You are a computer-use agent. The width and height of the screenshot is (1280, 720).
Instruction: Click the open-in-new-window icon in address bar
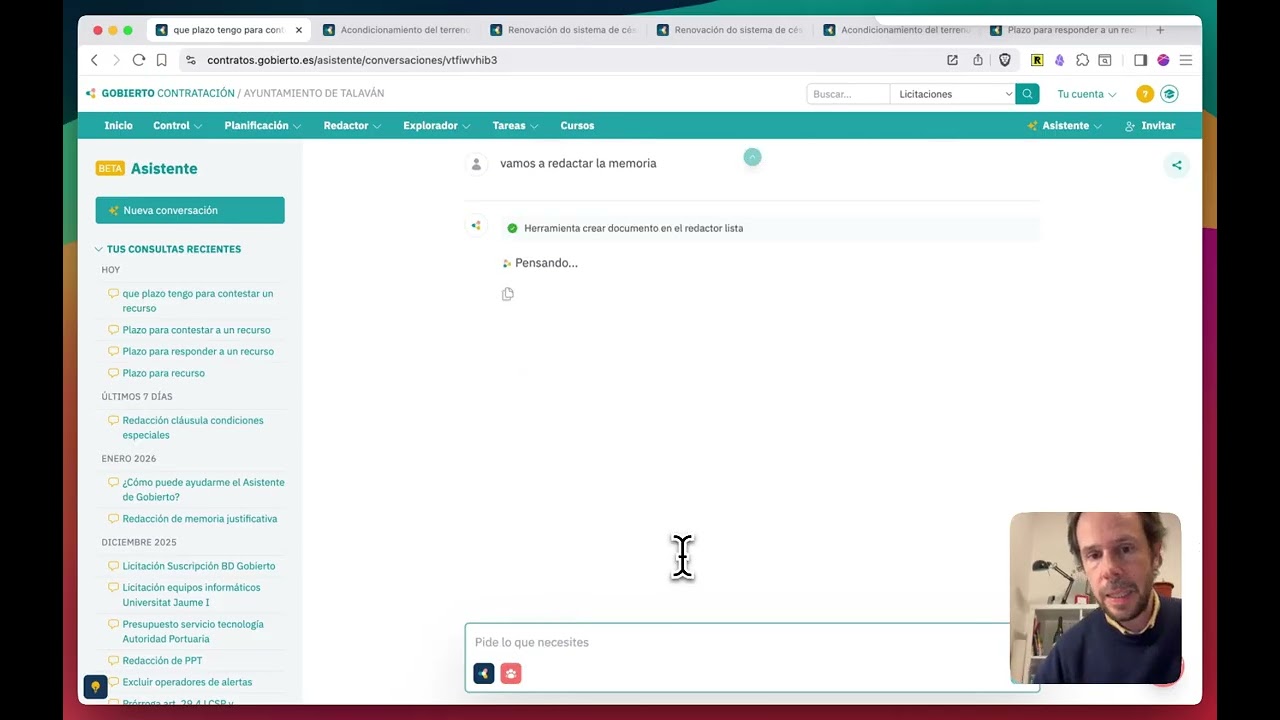click(x=952, y=60)
